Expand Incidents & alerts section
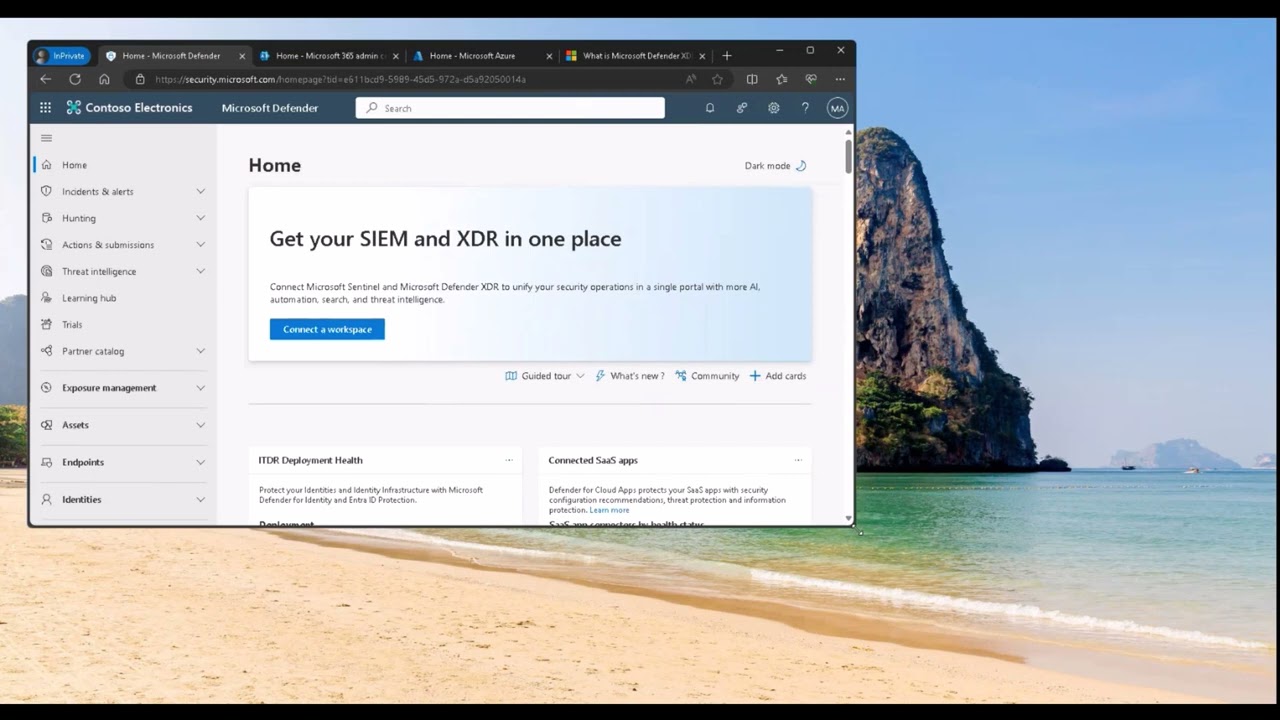The image size is (1280, 720). coord(200,191)
